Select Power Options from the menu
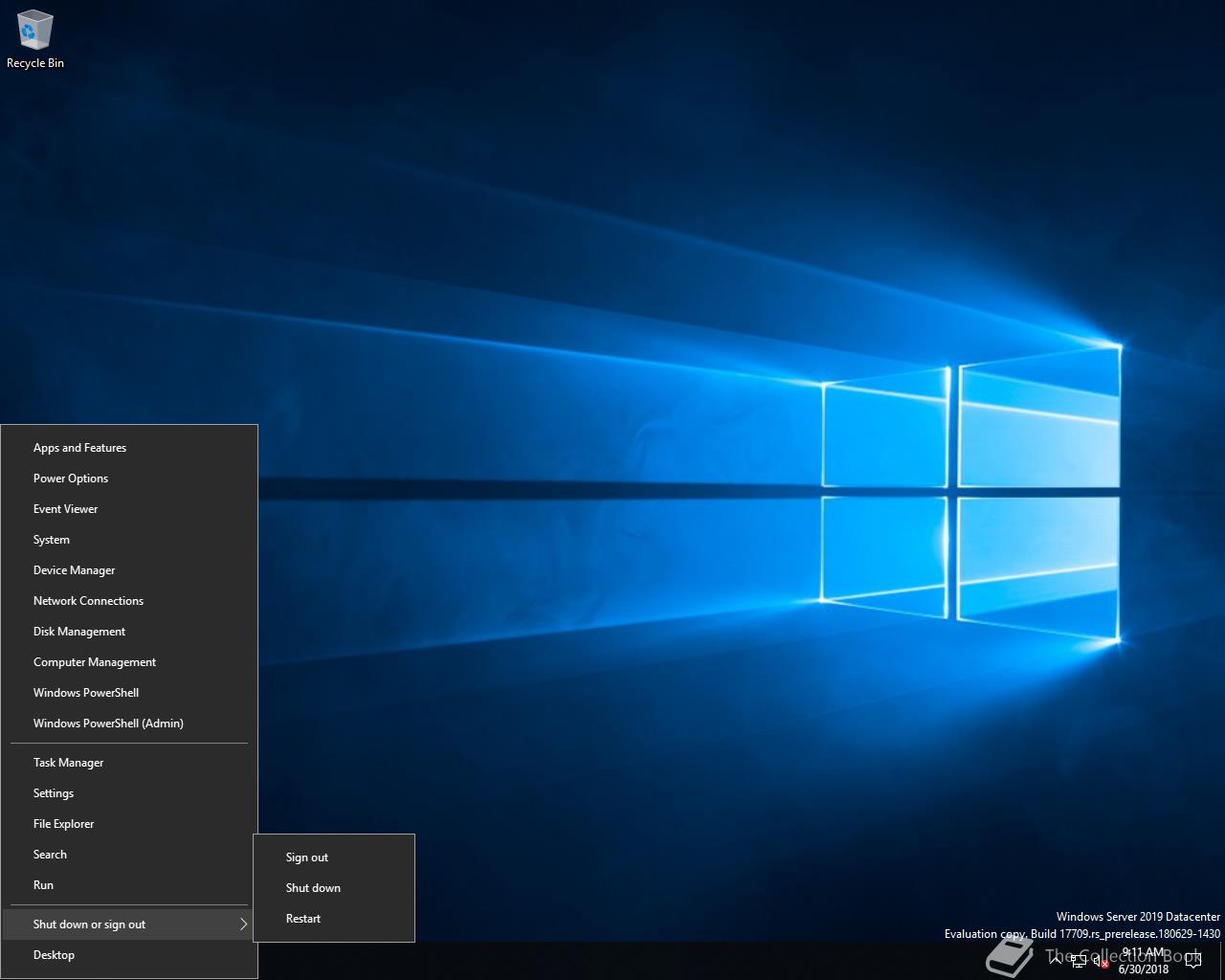Viewport: 1225px width, 980px height. (x=129, y=479)
